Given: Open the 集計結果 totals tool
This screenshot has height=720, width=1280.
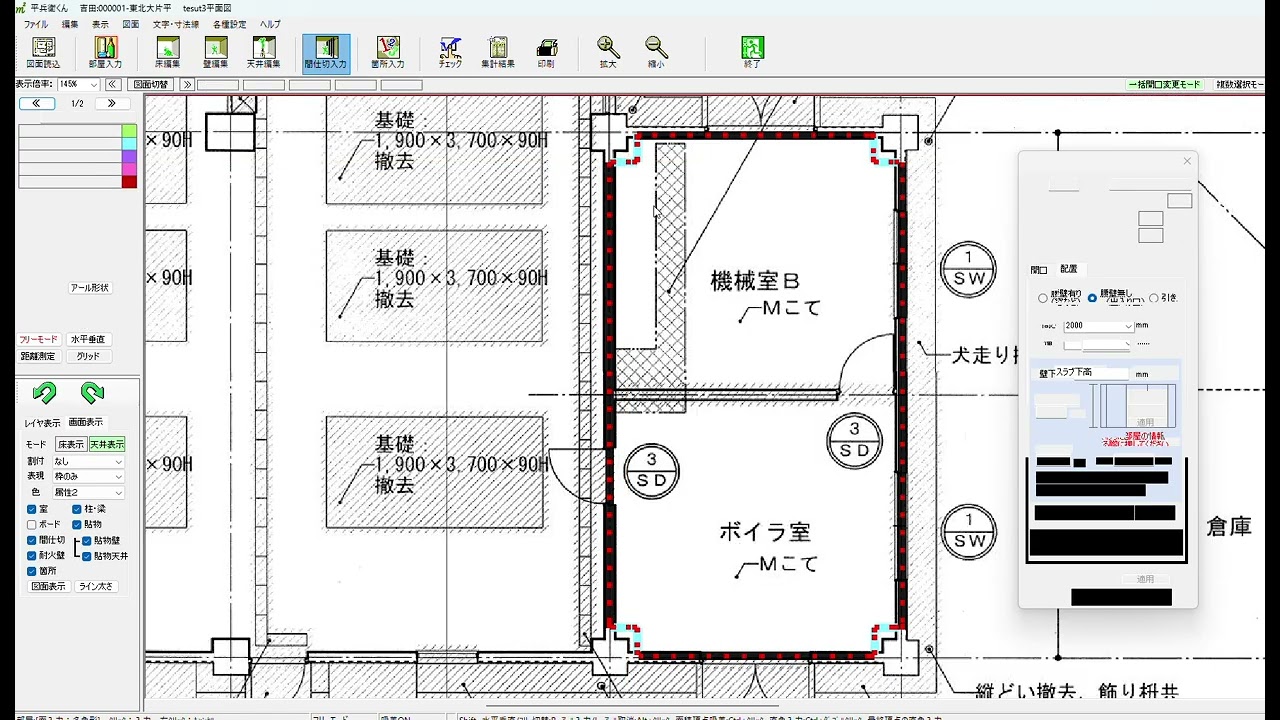Looking at the screenshot, I should tap(497, 53).
